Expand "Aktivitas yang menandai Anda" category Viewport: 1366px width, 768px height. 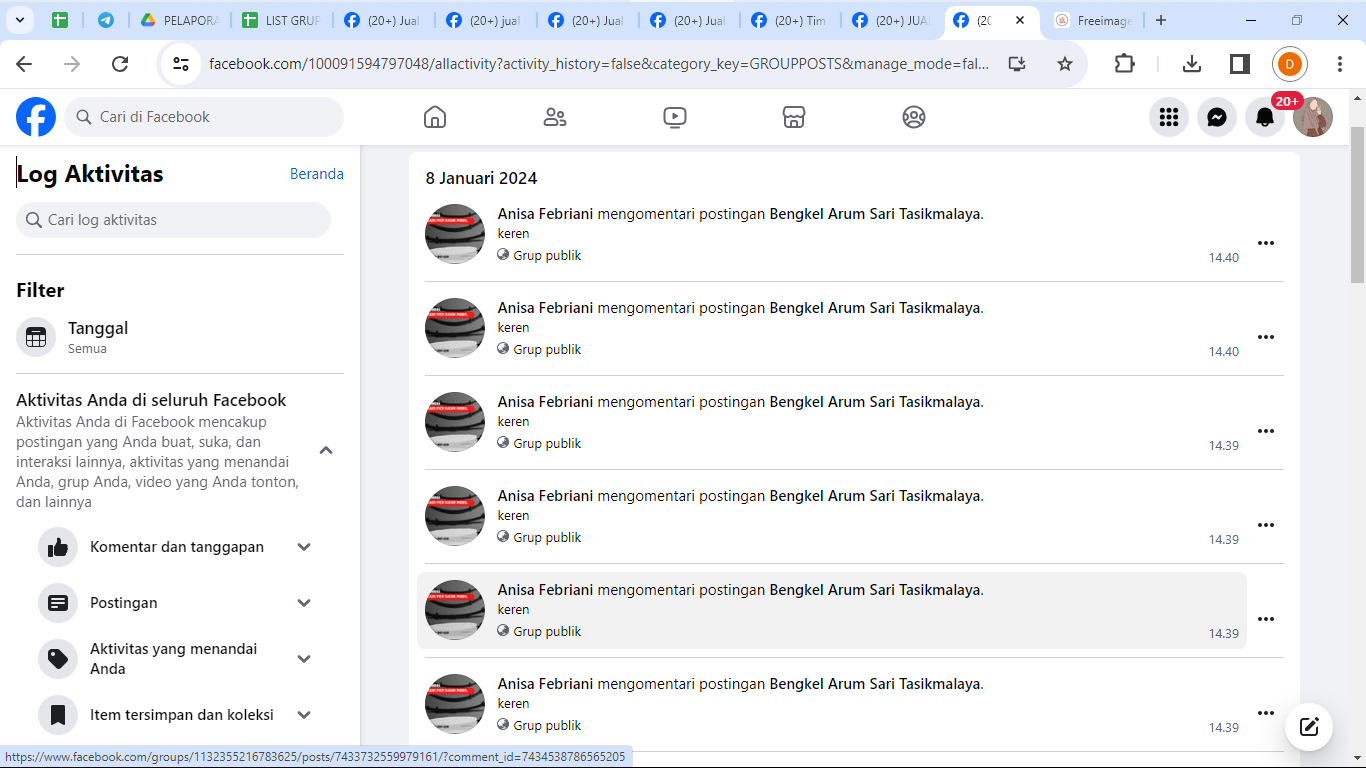304,659
